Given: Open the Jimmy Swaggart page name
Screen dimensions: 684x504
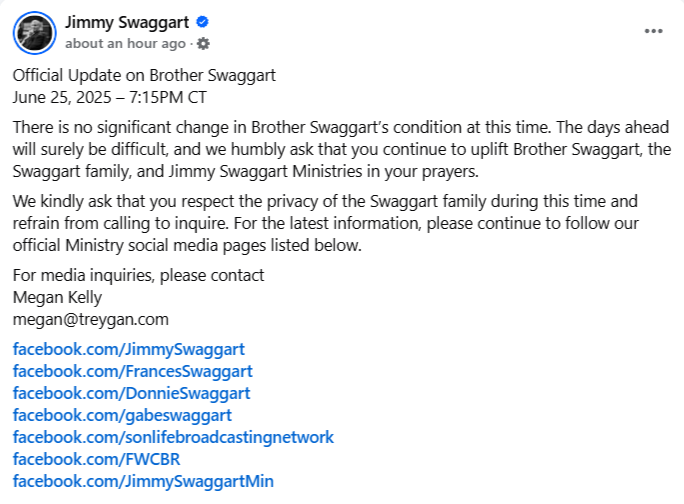Looking at the screenshot, I should pos(127,22).
